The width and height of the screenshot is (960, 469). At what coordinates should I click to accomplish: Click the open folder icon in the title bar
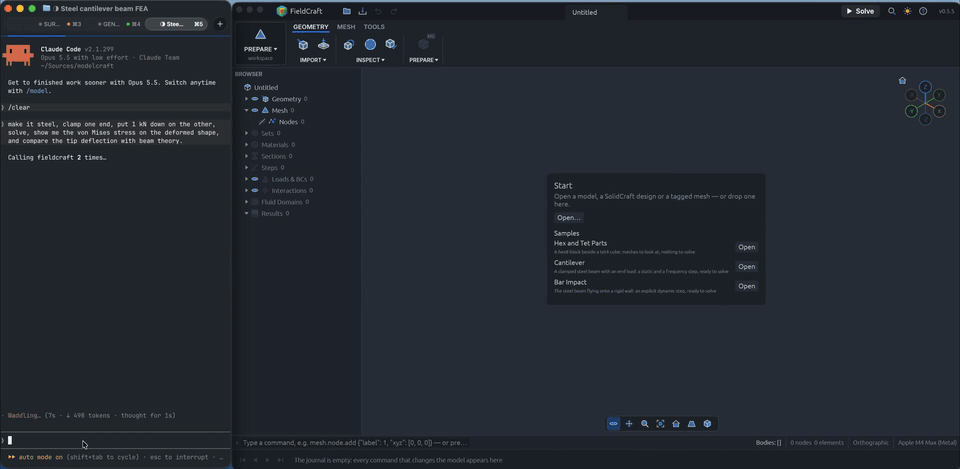click(347, 11)
